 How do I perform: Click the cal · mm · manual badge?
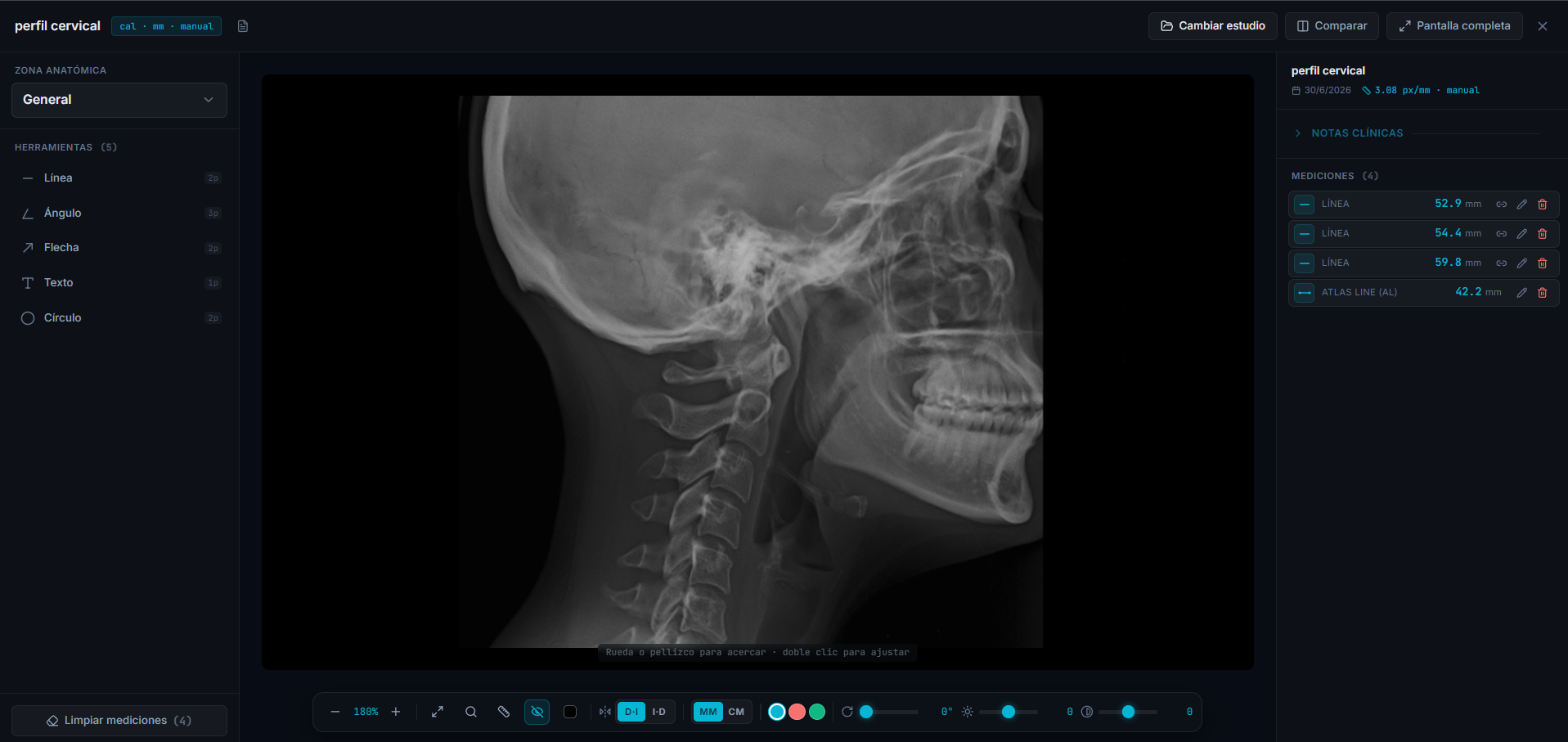point(166,26)
